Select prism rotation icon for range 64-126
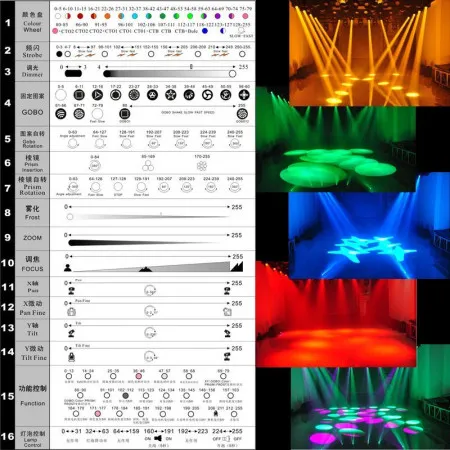This screenshot has width=450, height=450. pos(96,187)
